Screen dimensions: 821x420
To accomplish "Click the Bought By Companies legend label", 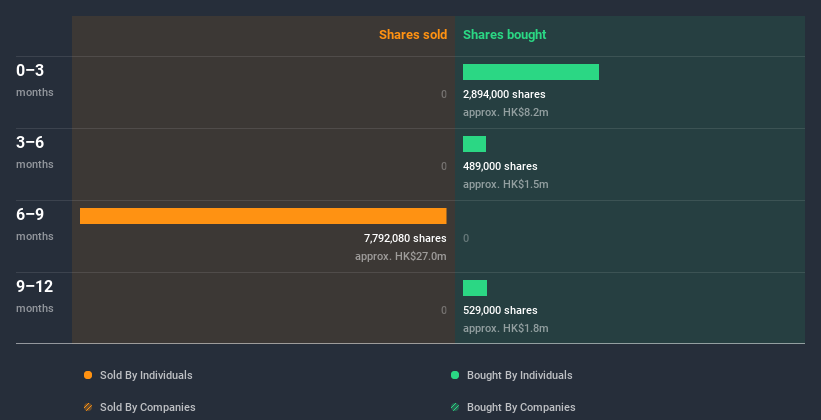I will click(521, 407).
